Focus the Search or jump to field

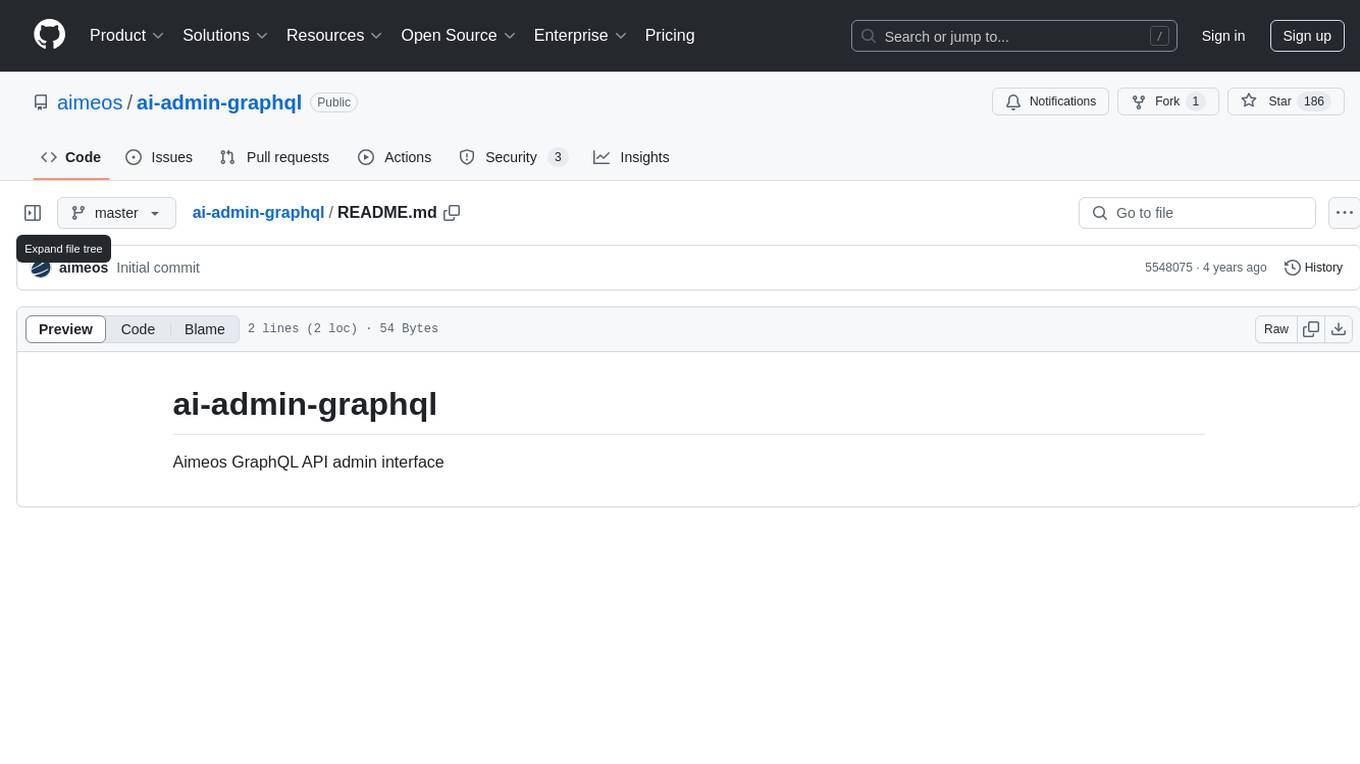pyautogui.click(x=1014, y=36)
